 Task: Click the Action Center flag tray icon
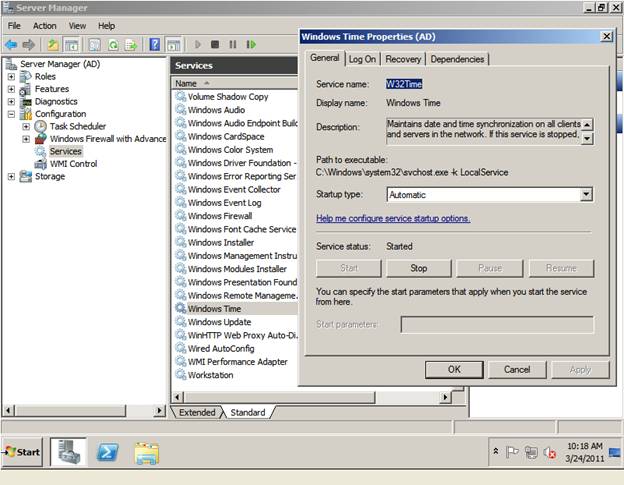[512, 452]
